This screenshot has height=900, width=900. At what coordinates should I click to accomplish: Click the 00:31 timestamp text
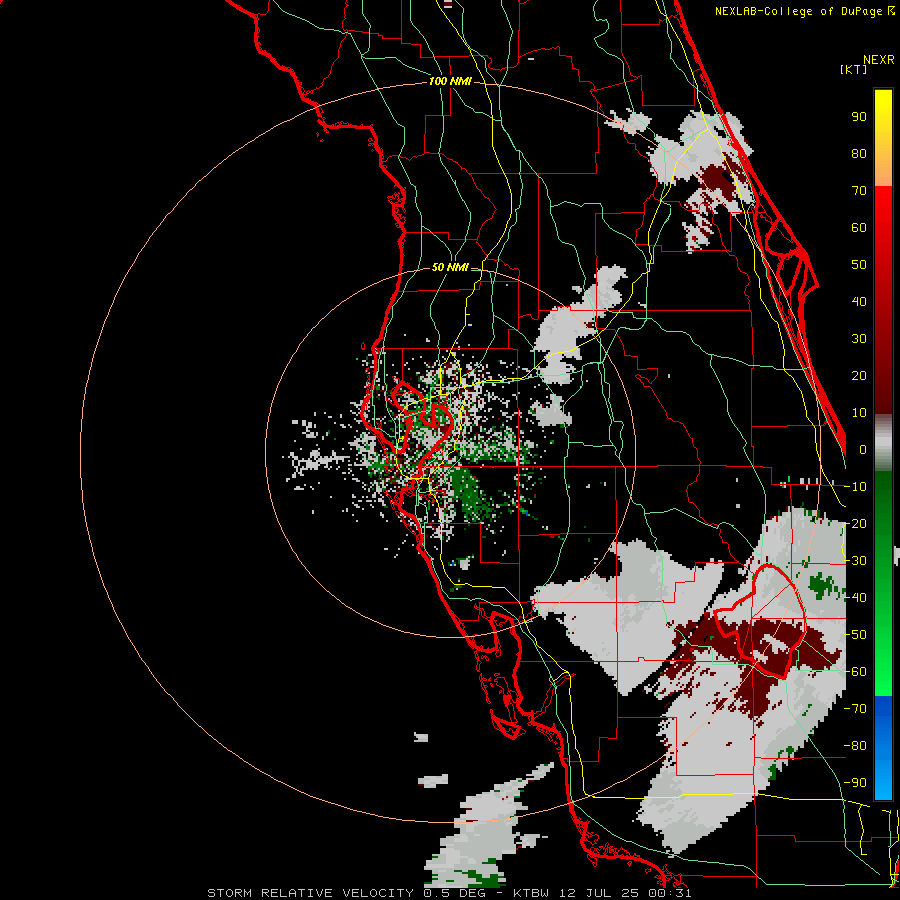click(x=671, y=893)
